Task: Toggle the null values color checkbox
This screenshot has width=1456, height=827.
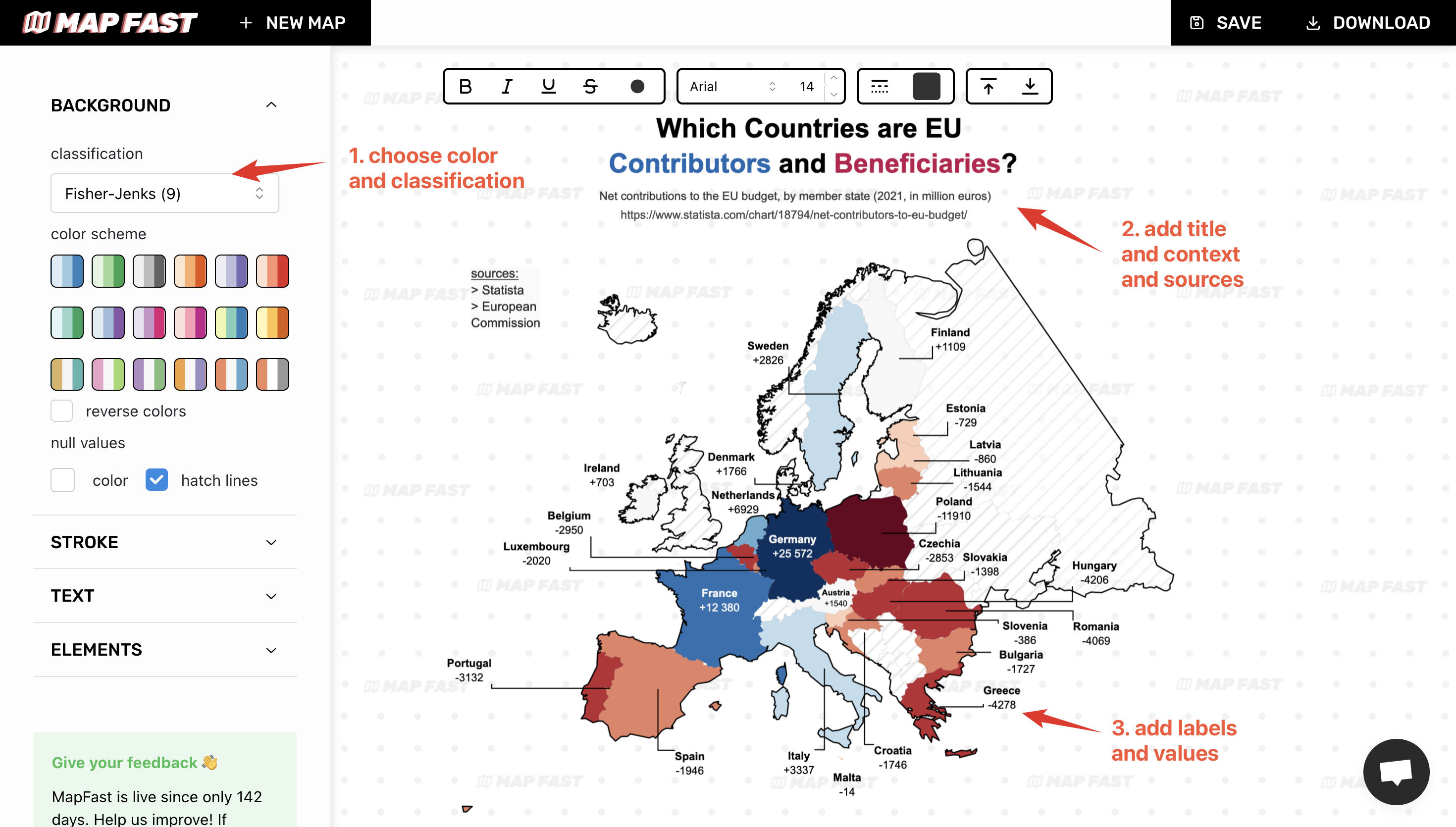Action: (63, 480)
